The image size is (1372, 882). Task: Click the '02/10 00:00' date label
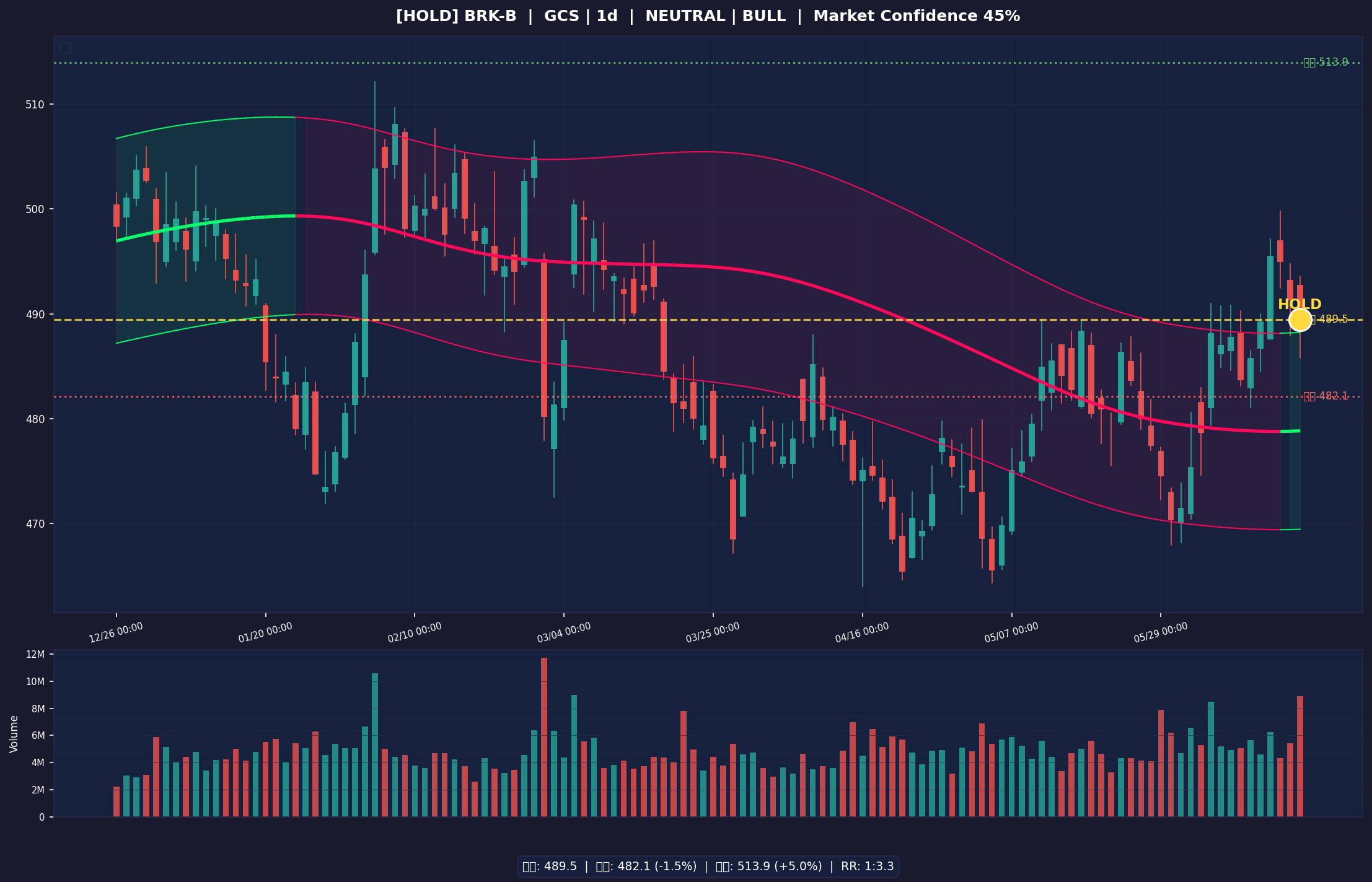[415, 633]
